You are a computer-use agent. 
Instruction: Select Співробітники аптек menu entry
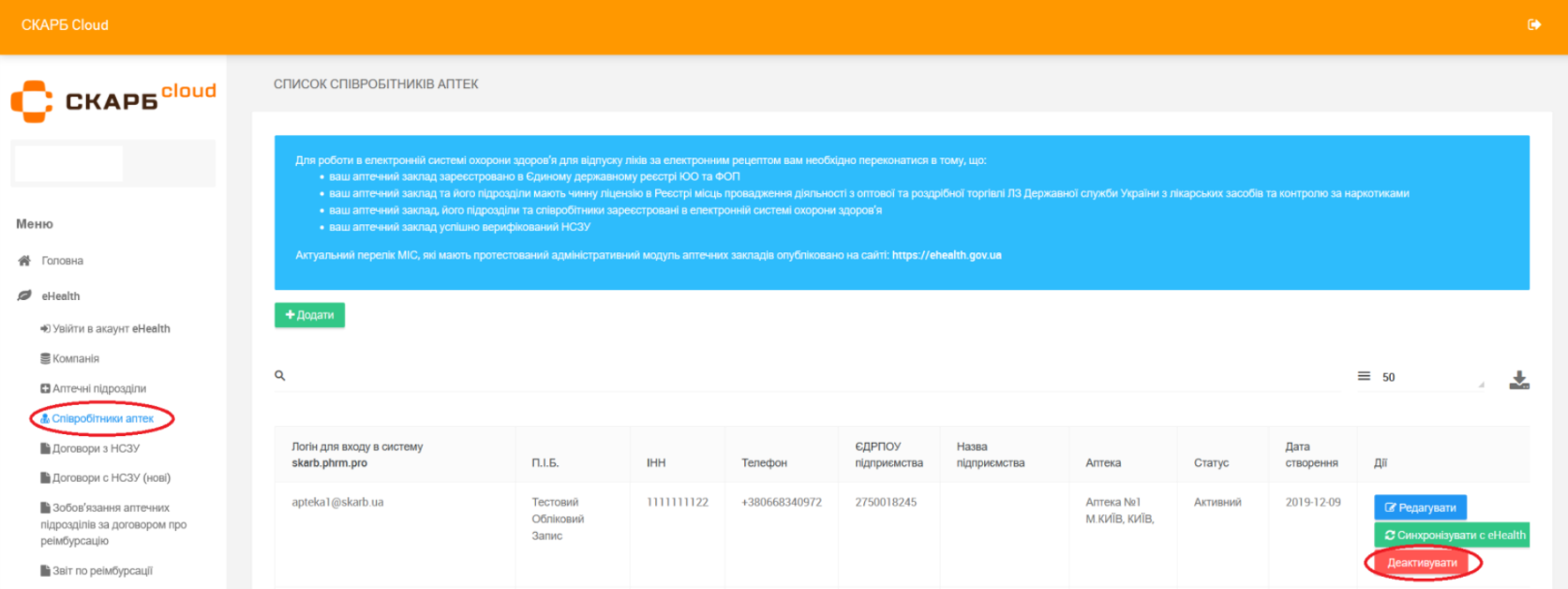(97, 418)
